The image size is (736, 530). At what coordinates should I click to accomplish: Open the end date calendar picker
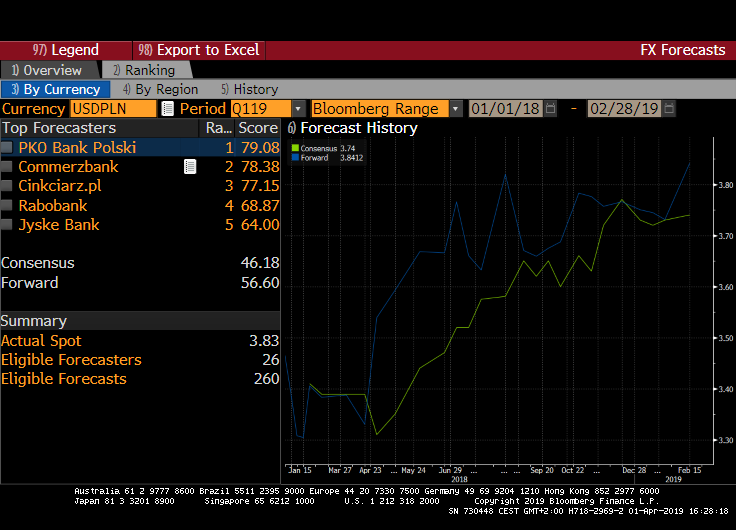pos(669,108)
